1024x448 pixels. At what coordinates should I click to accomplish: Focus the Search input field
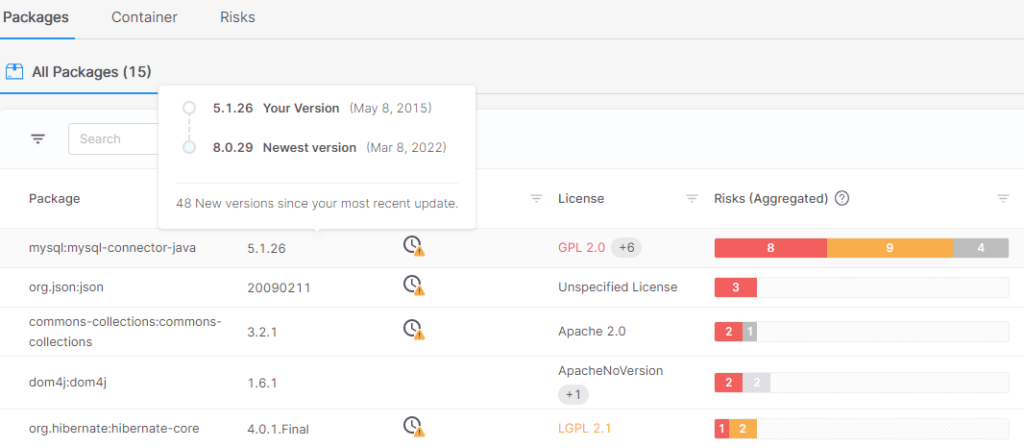tap(114, 138)
